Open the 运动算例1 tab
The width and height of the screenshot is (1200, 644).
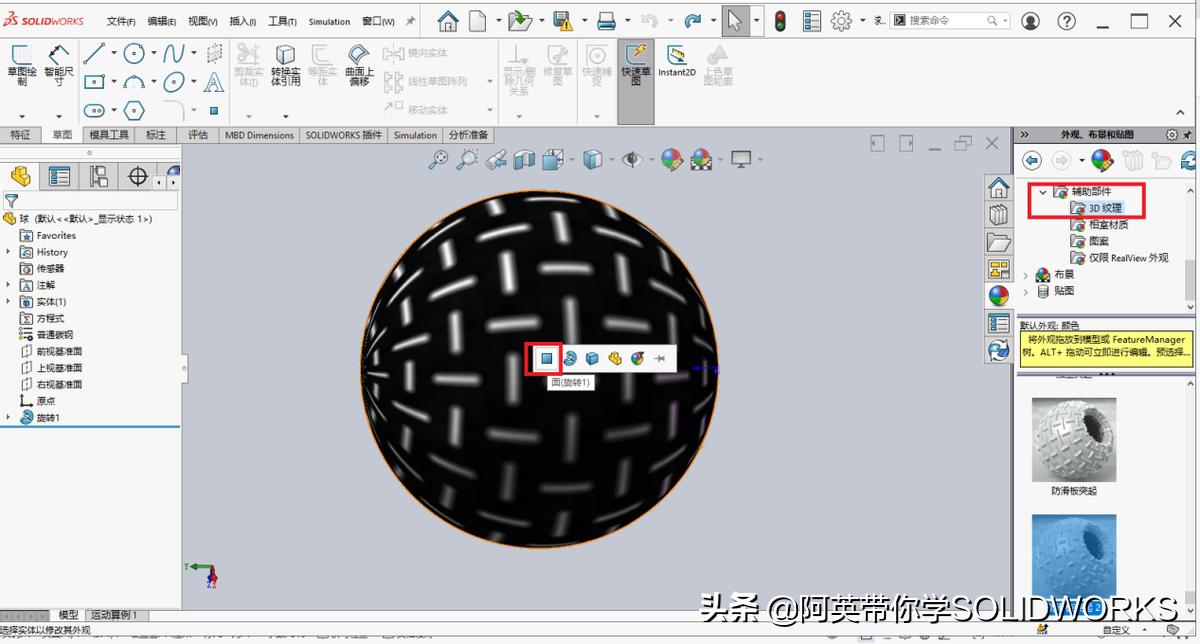[113, 615]
